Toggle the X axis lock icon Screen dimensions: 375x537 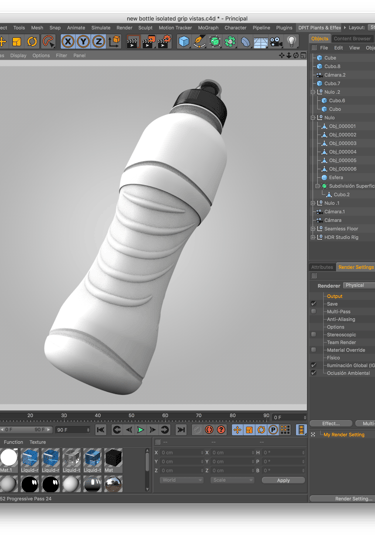(68, 42)
